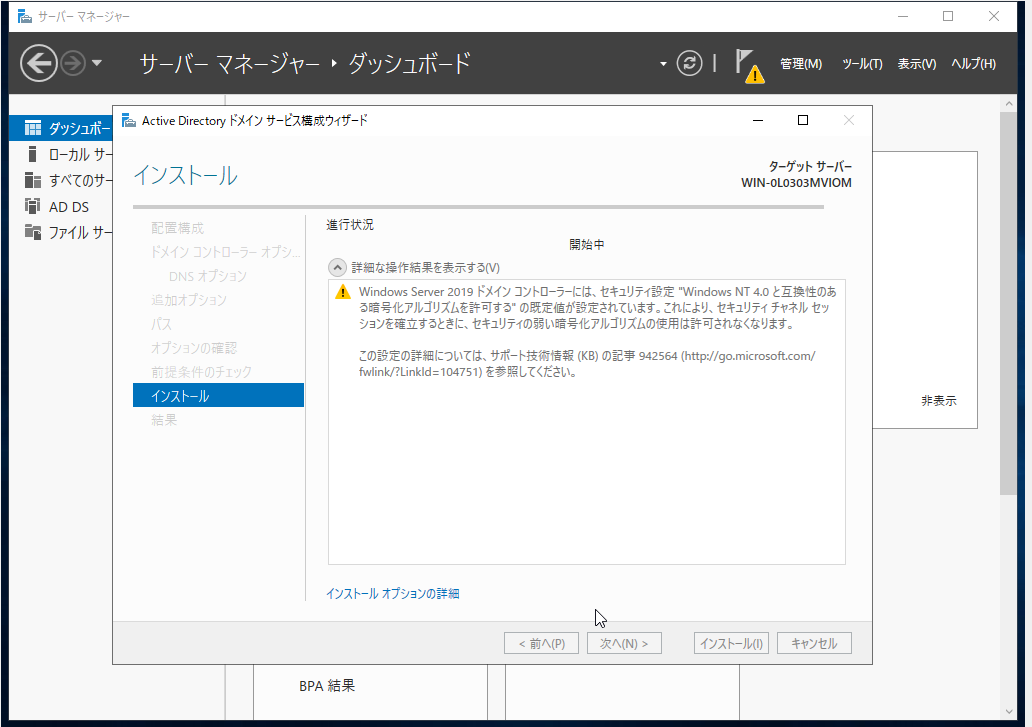Click the back arrow navigation button
Viewport: 1032px width, 727px height.
click(x=39, y=63)
